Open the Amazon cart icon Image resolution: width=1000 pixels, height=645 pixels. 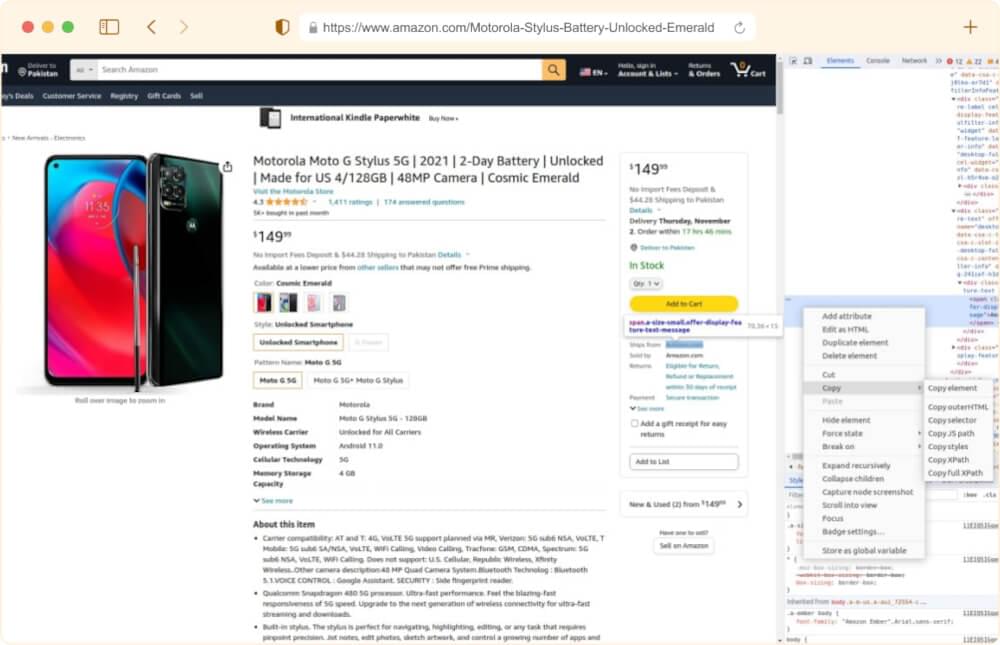[x=741, y=69]
